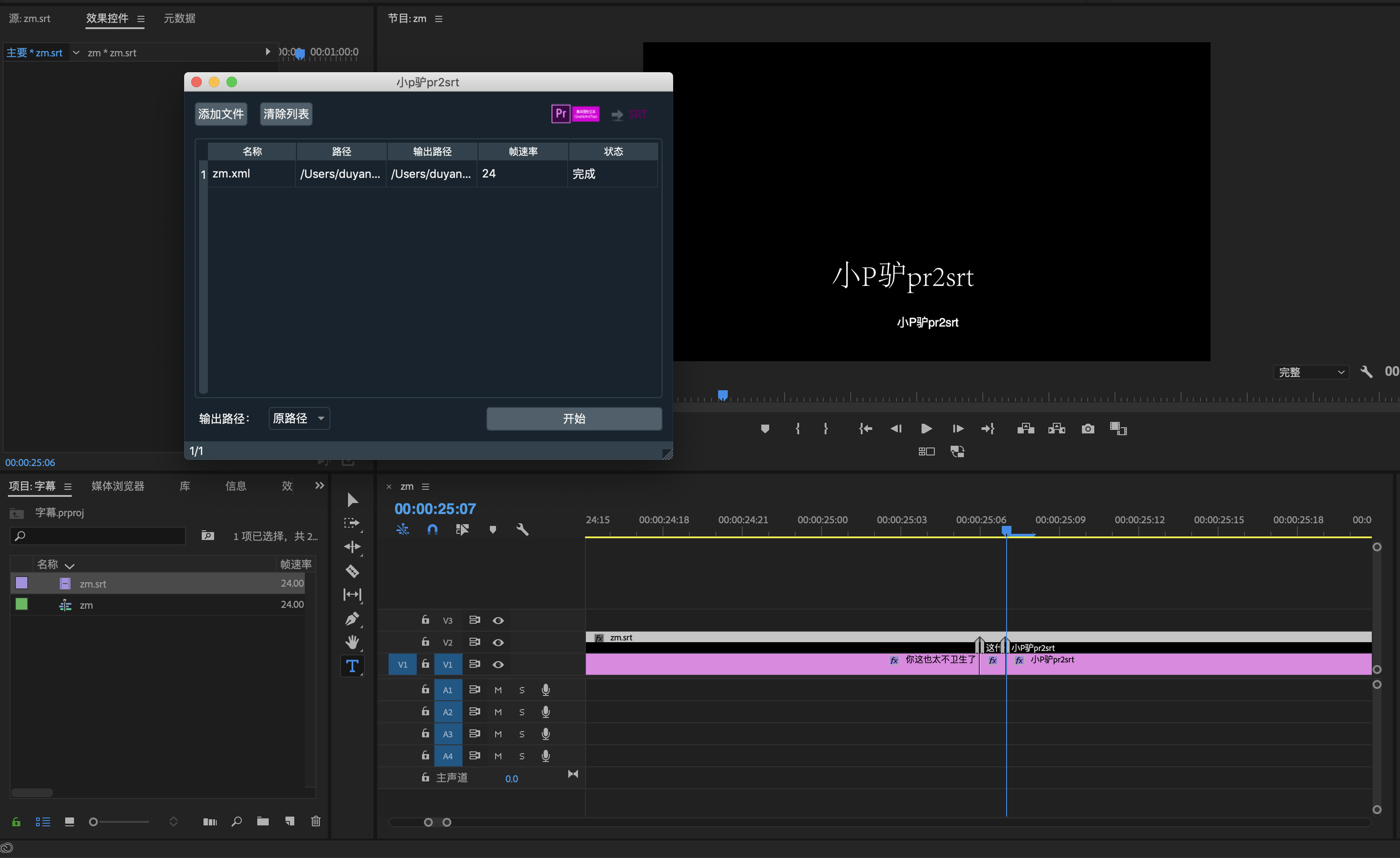Toggle Snap magnet in timeline

point(433,529)
